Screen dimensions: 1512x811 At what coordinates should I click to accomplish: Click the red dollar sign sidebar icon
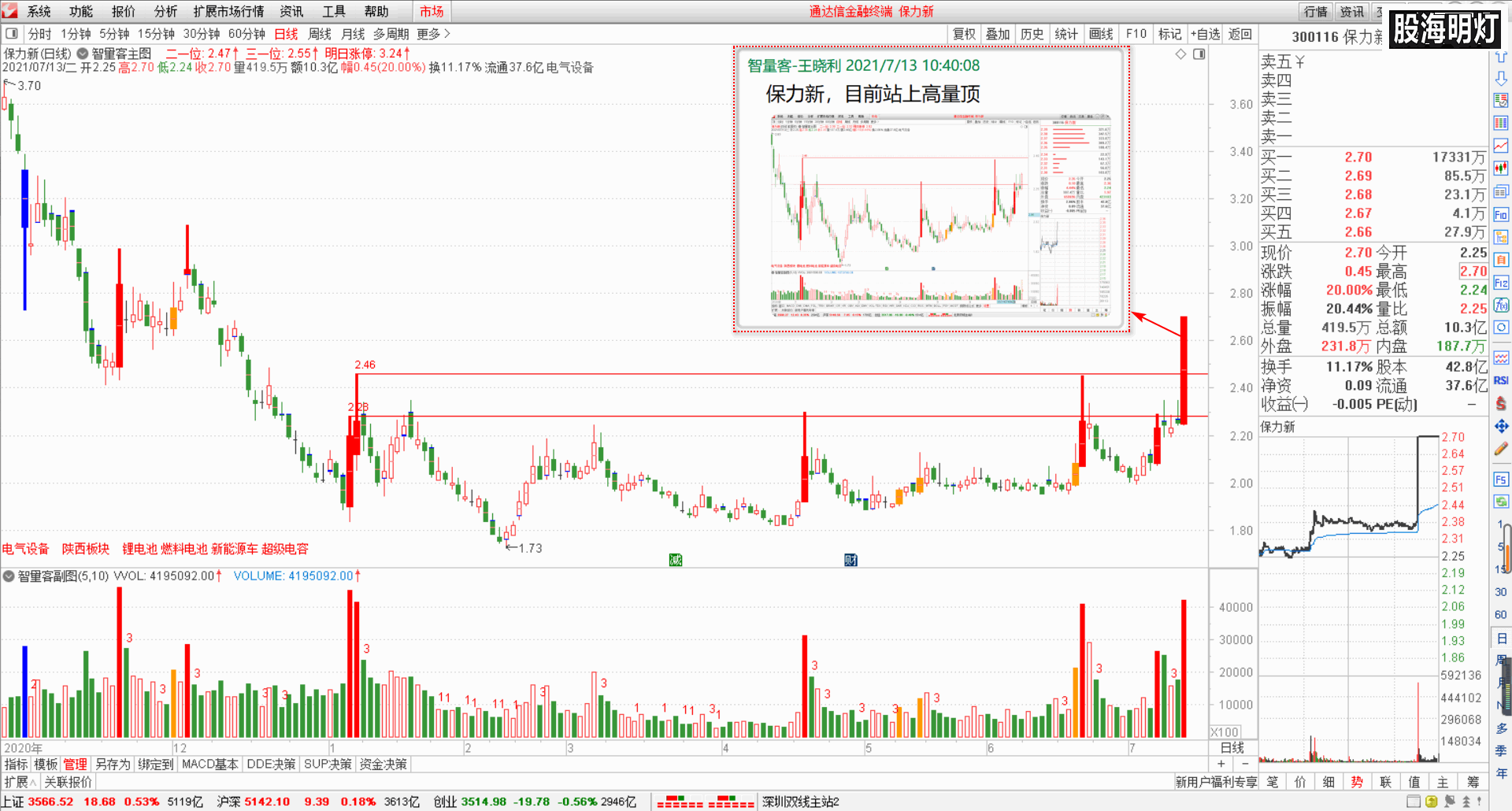1501,403
